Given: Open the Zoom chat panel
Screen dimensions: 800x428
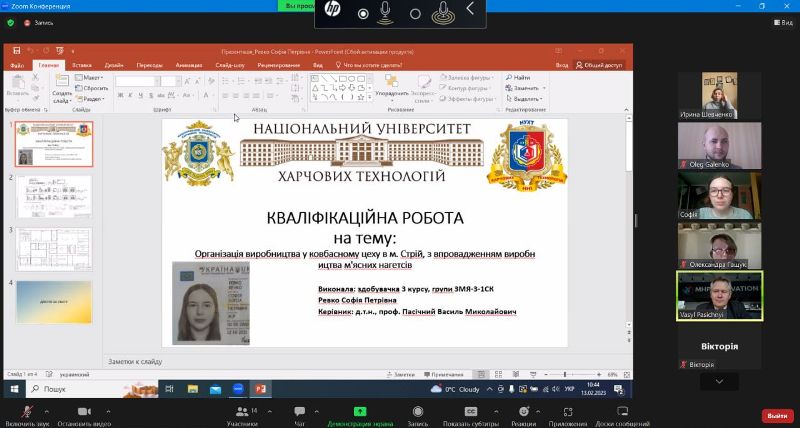Looking at the screenshot, I should coord(299,414).
